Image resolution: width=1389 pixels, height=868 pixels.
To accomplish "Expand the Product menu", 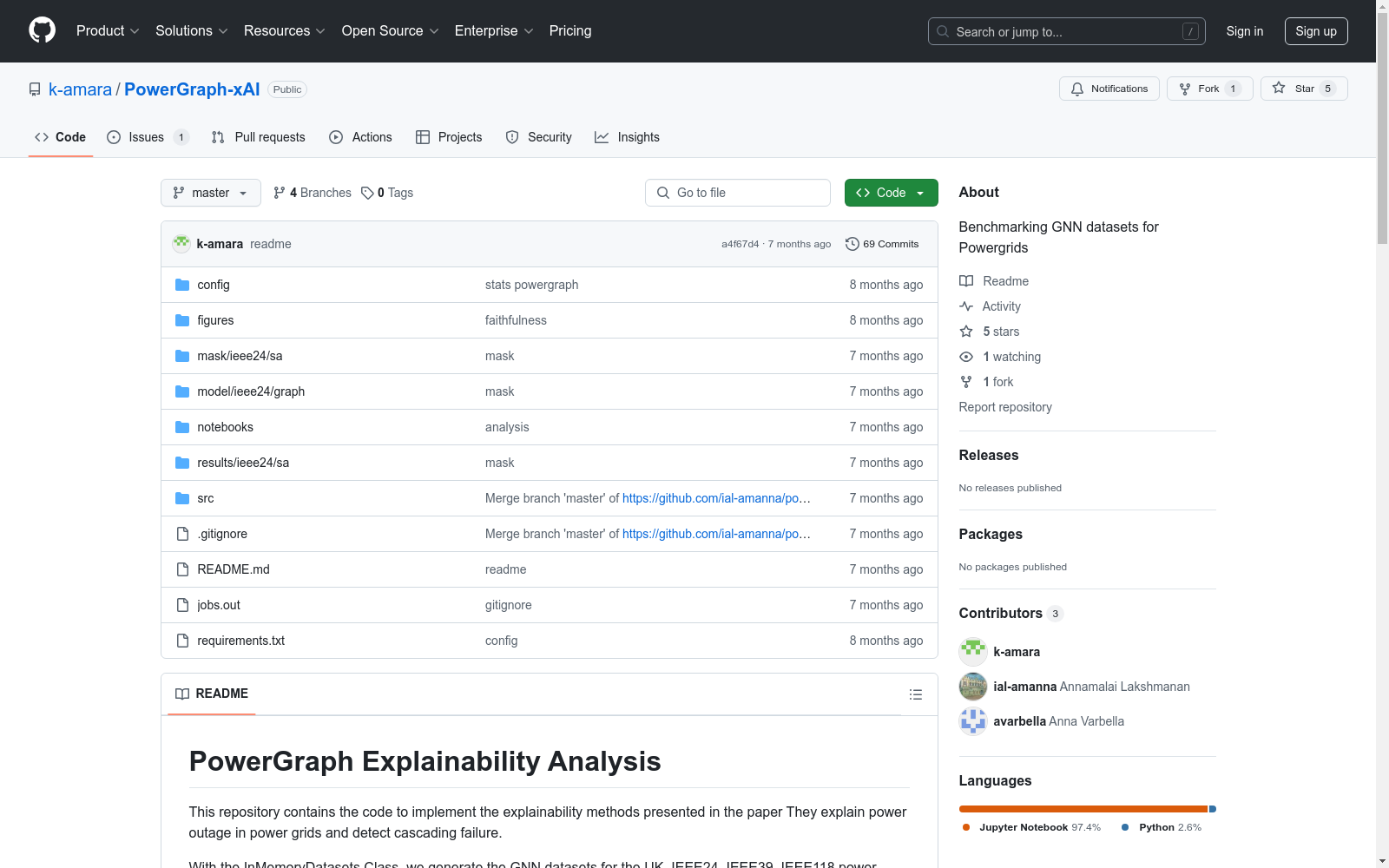I will pos(108,31).
